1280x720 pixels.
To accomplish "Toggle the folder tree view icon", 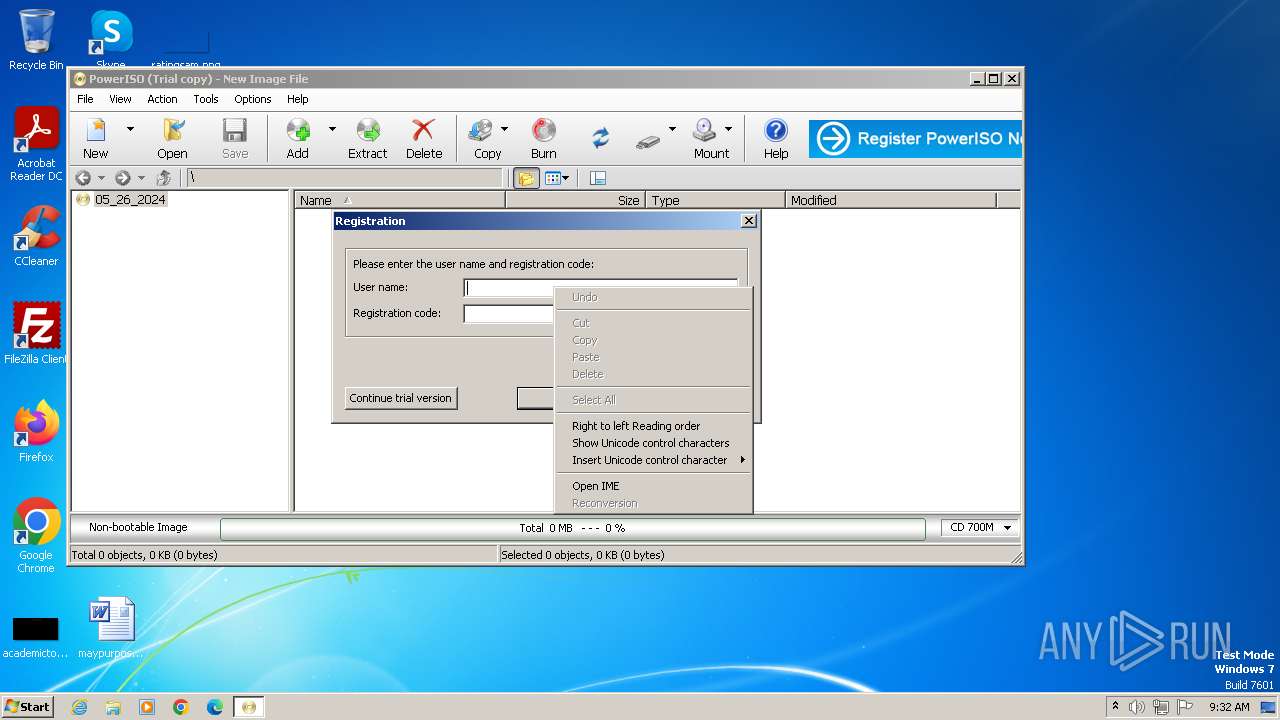I will [x=526, y=178].
